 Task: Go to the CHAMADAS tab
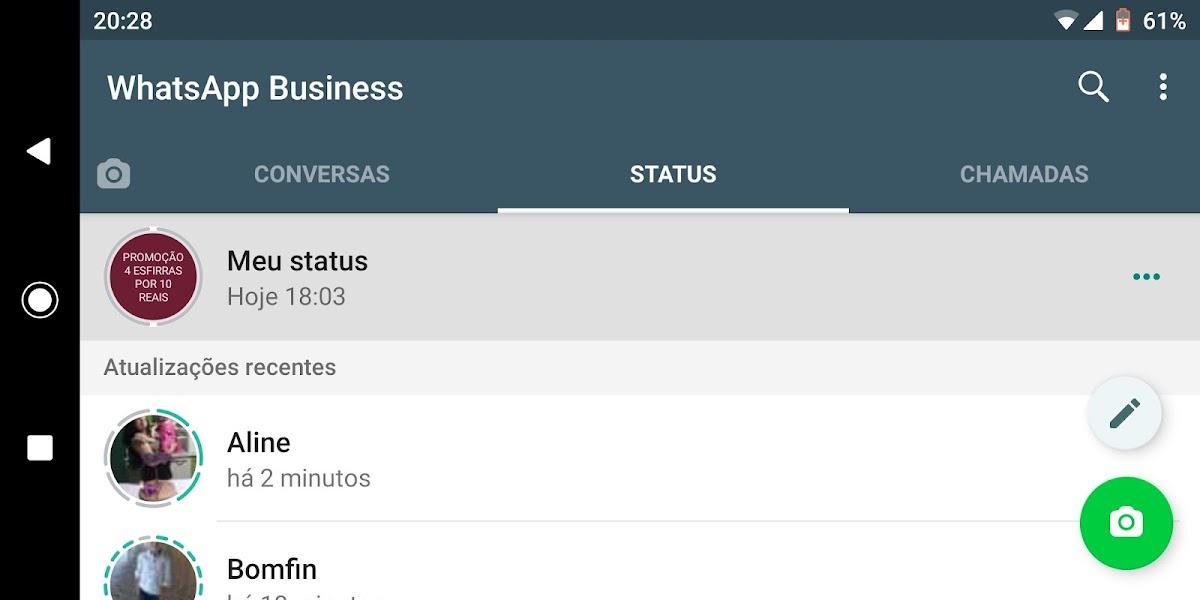tap(1024, 174)
